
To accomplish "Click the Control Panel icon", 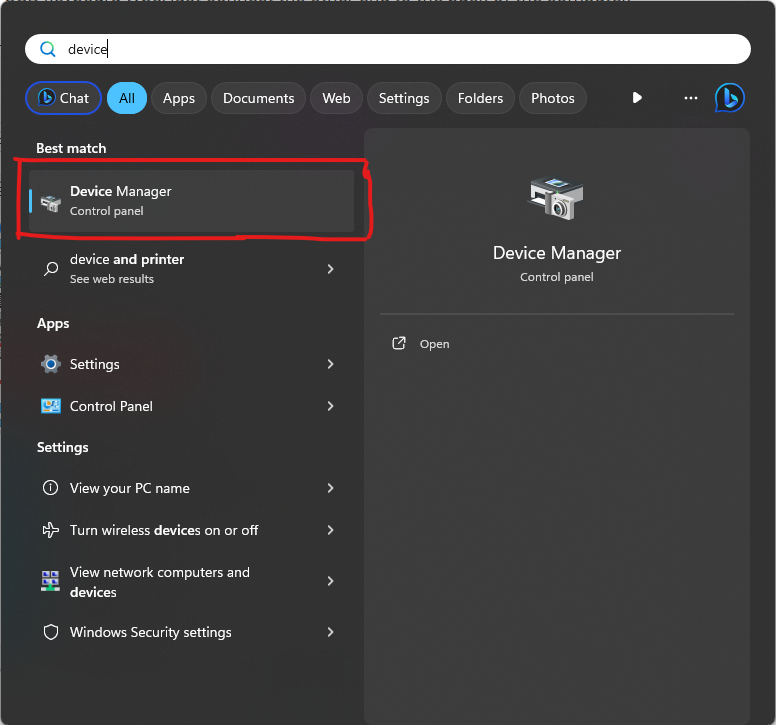I will click(x=50, y=406).
